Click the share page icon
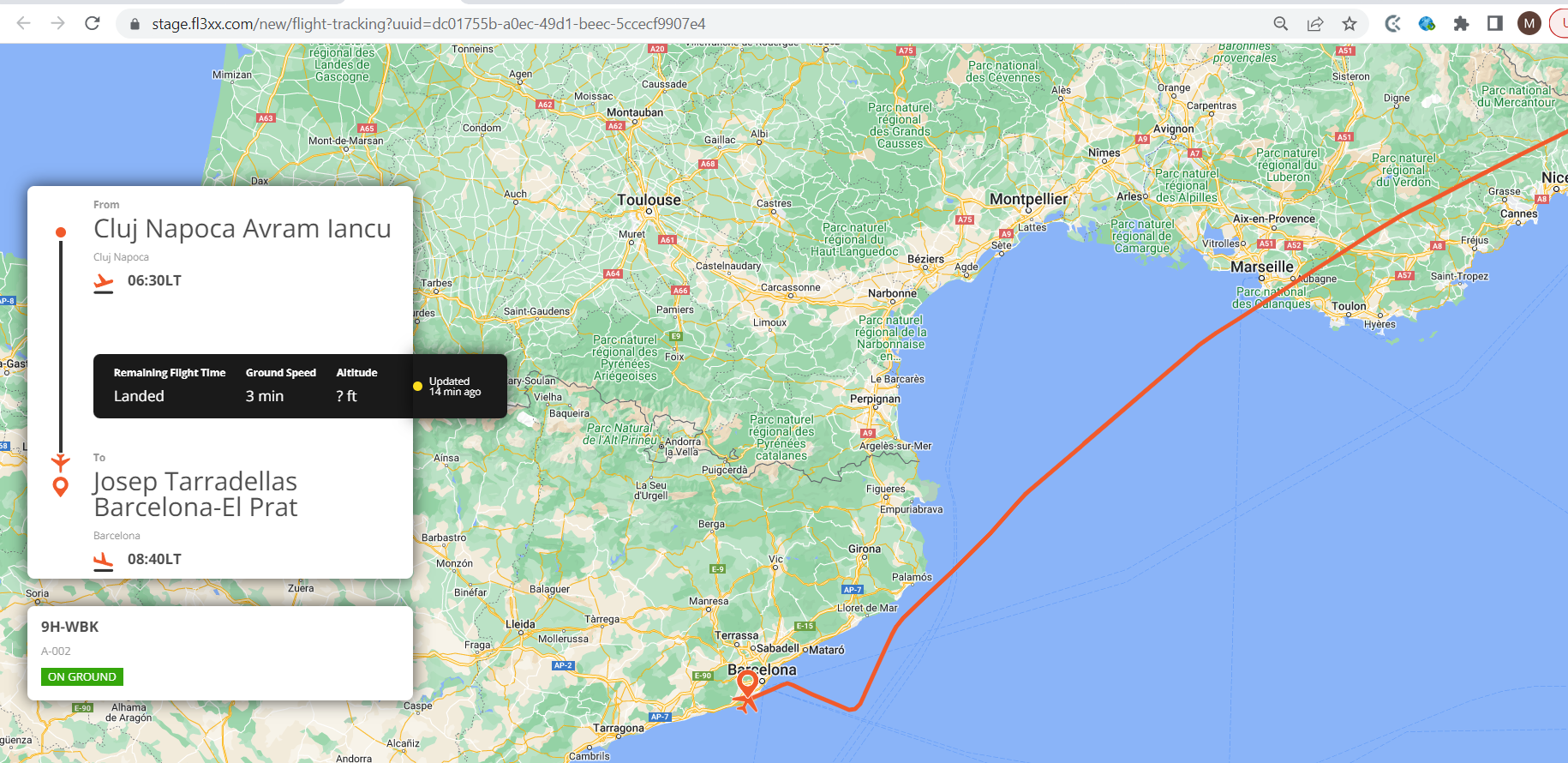This screenshot has width=1568, height=763. click(x=1315, y=24)
